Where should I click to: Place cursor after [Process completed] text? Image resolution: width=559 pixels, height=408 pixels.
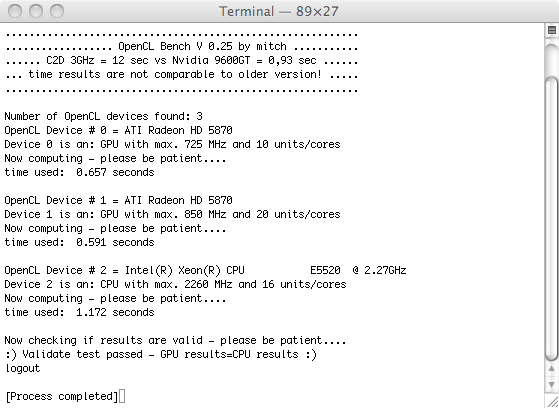click(x=122, y=396)
